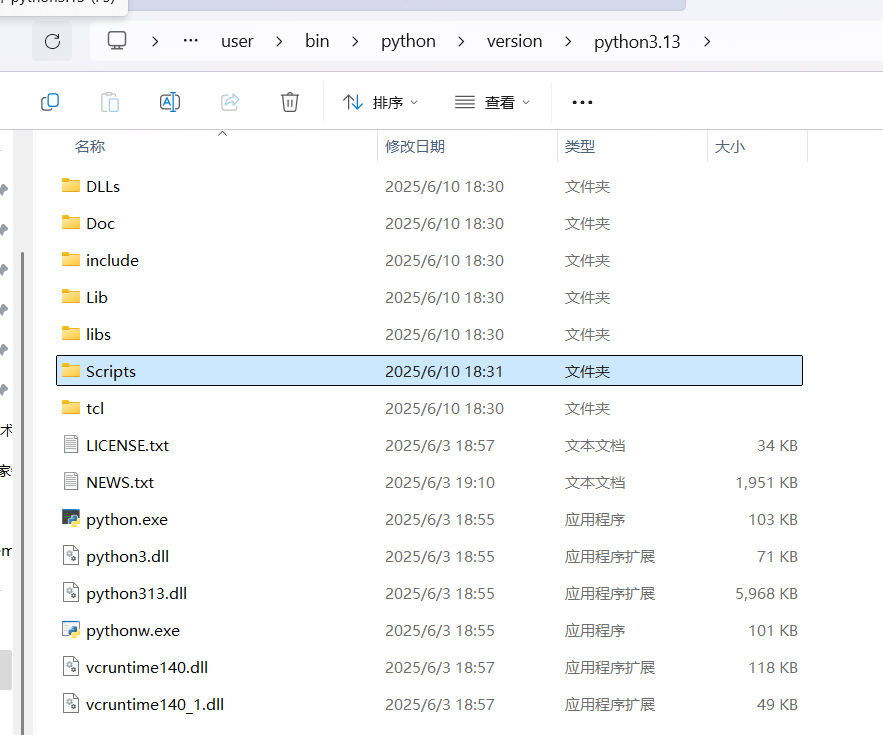Click the 1,951 KB size value
Image resolution: width=883 pixels, height=735 pixels.
click(x=766, y=482)
